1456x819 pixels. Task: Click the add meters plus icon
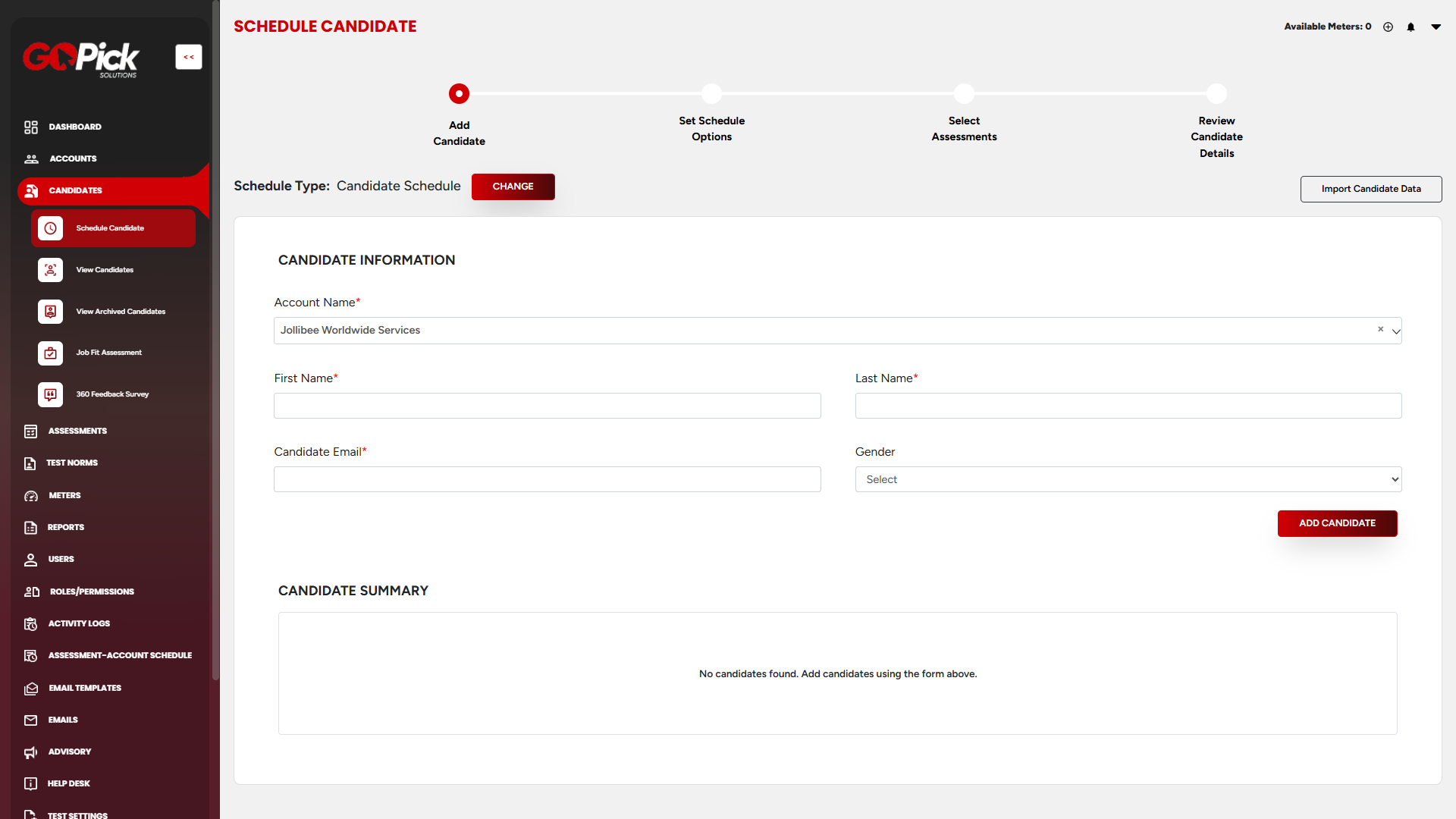(x=1388, y=27)
